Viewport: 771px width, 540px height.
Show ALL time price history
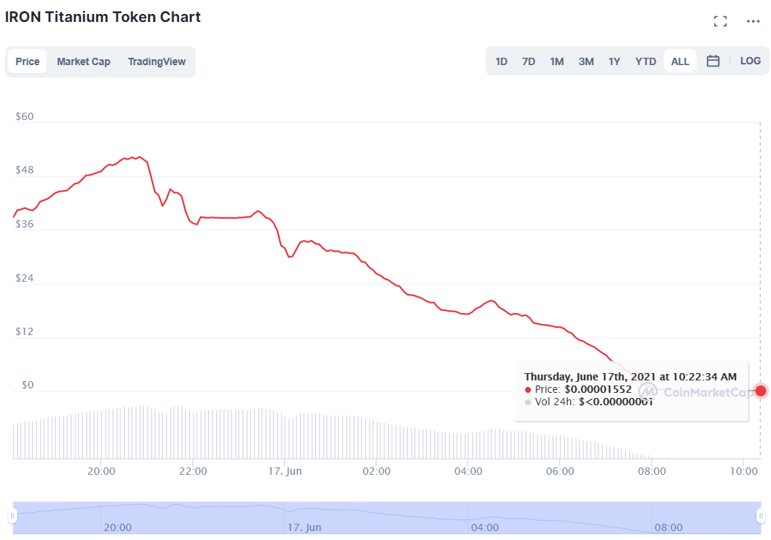point(680,62)
